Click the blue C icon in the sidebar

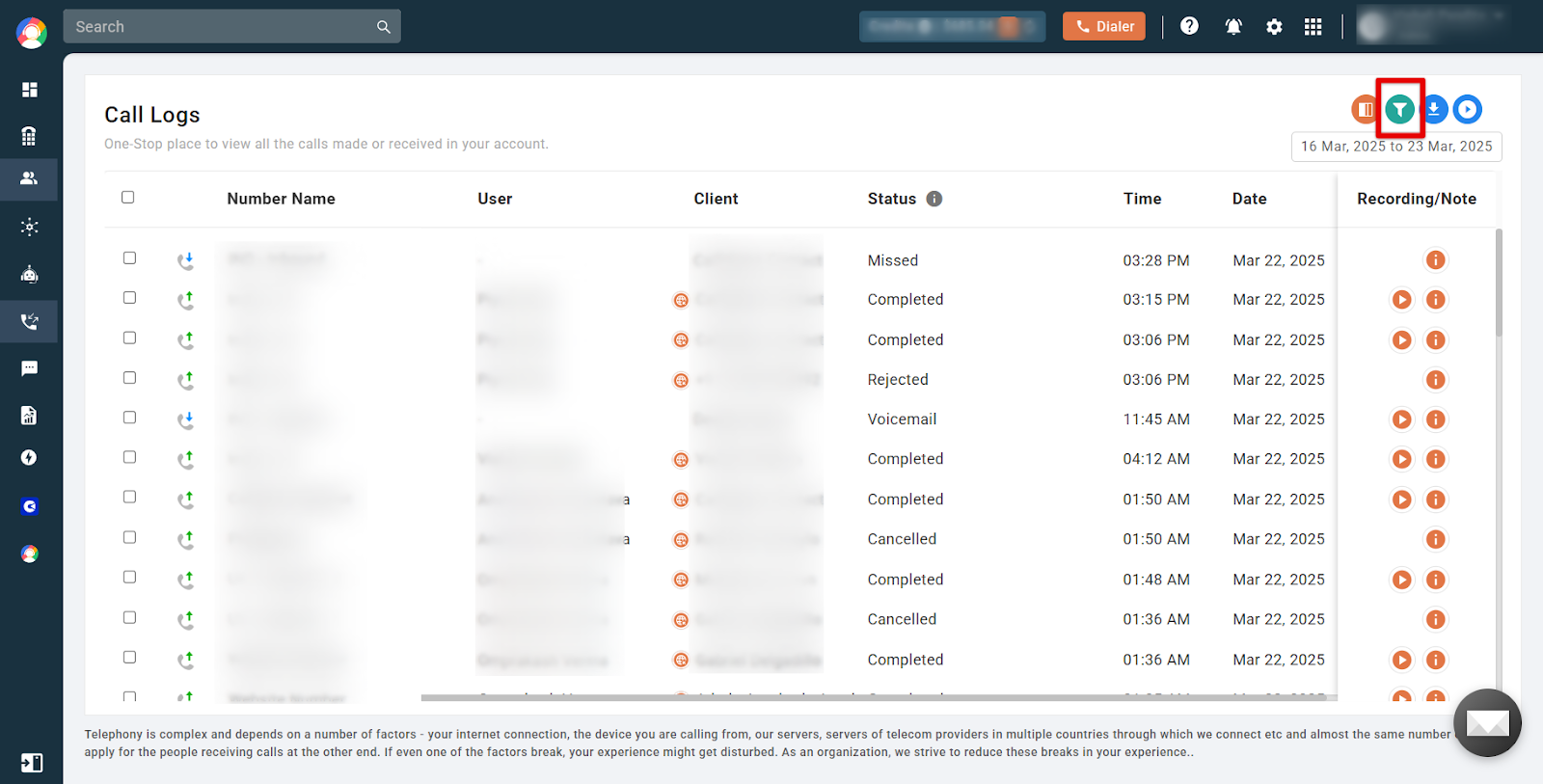pos(30,506)
